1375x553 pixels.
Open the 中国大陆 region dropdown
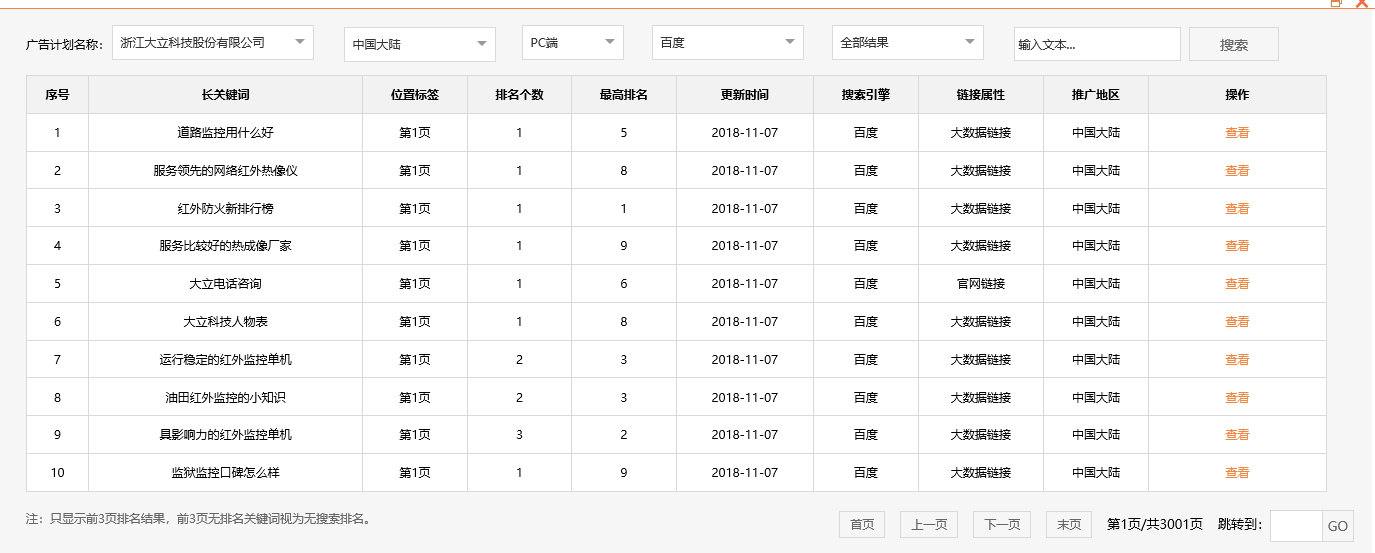420,44
